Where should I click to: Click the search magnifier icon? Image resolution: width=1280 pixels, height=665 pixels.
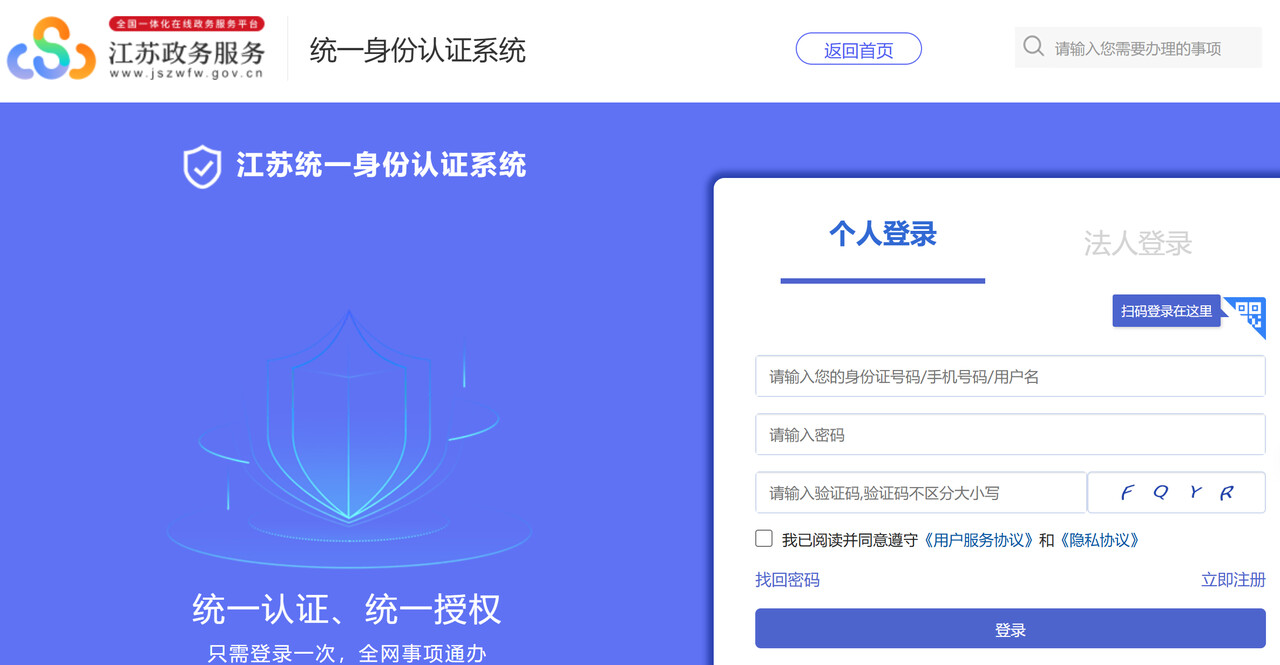point(1034,46)
